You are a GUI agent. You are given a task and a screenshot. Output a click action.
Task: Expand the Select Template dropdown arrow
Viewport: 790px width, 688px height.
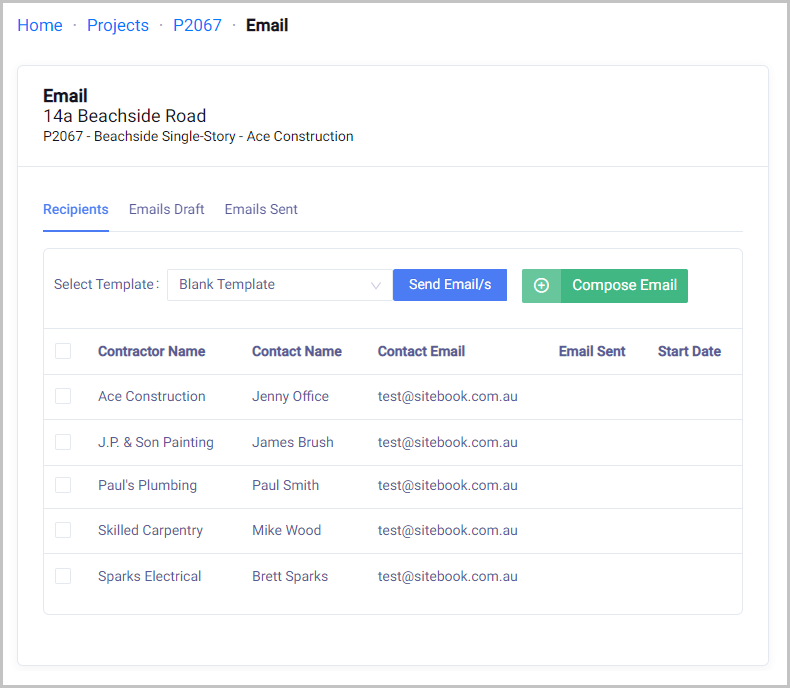point(376,285)
